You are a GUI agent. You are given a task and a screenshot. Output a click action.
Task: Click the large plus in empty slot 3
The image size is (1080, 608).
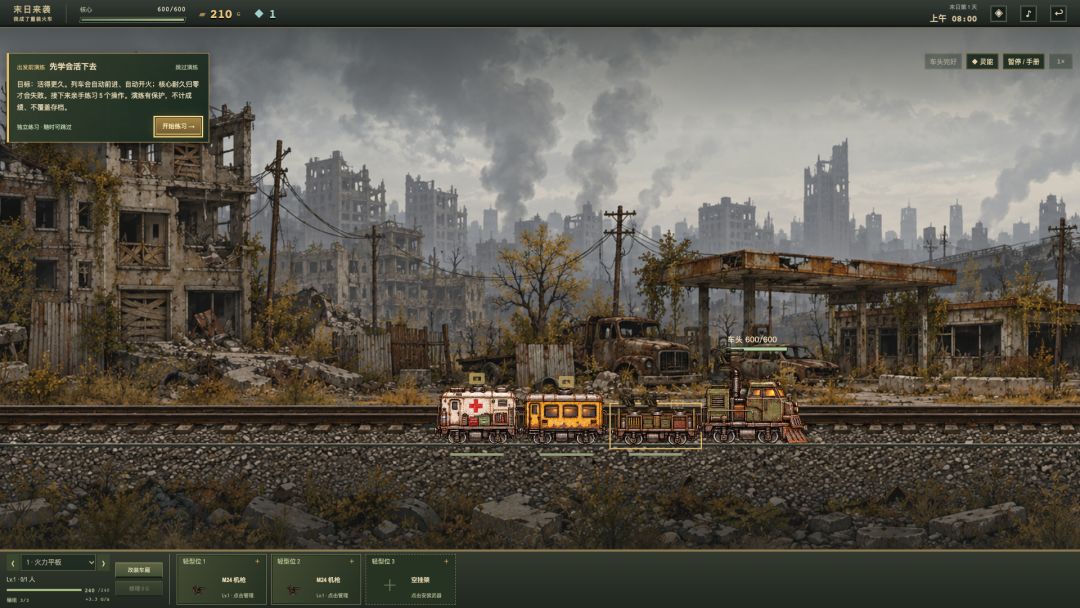pos(389,585)
